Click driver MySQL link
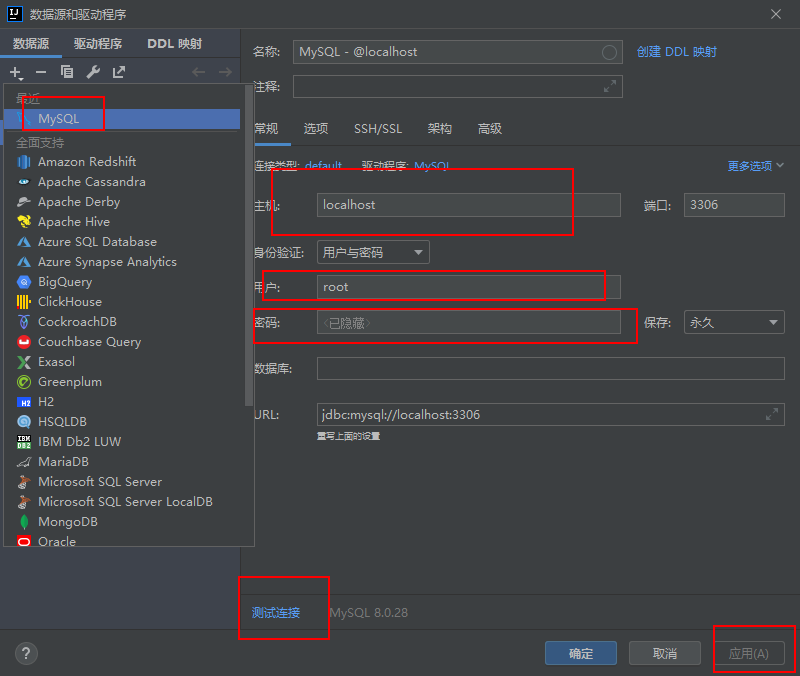800x676 pixels. 432,165
